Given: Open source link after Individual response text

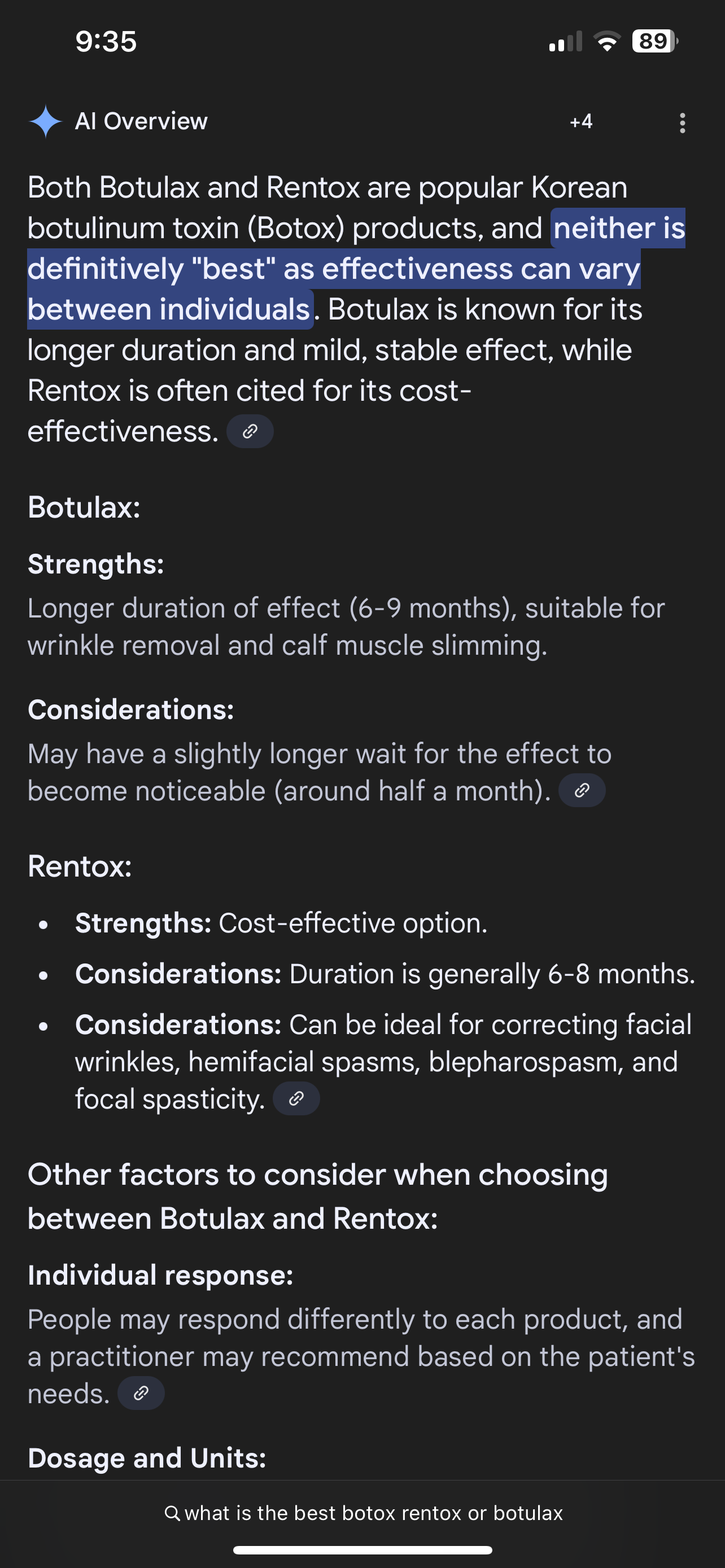Looking at the screenshot, I should pyautogui.click(x=141, y=1393).
